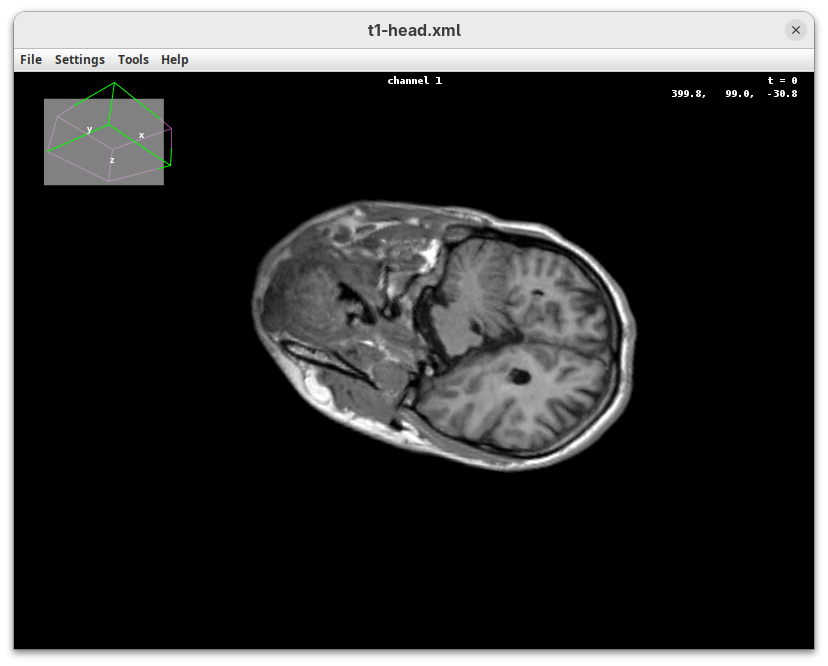Open the Tools menu
828x666 pixels.
133,60
